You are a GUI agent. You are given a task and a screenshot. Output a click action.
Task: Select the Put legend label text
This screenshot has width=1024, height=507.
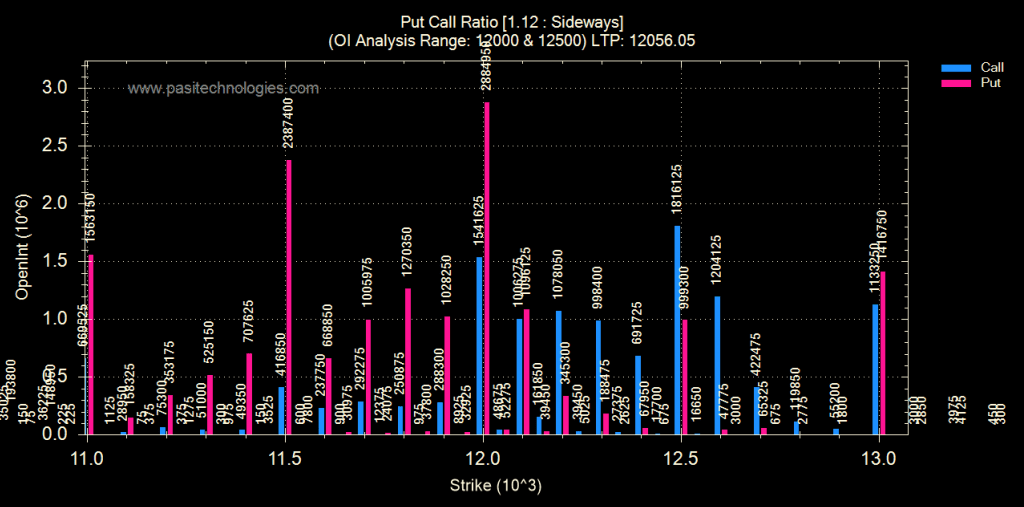coord(991,83)
